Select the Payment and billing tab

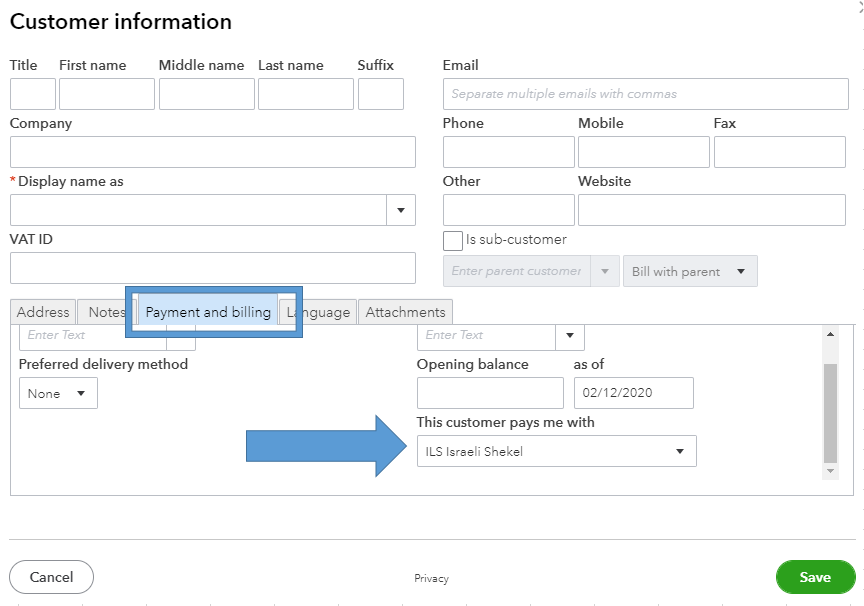point(208,312)
